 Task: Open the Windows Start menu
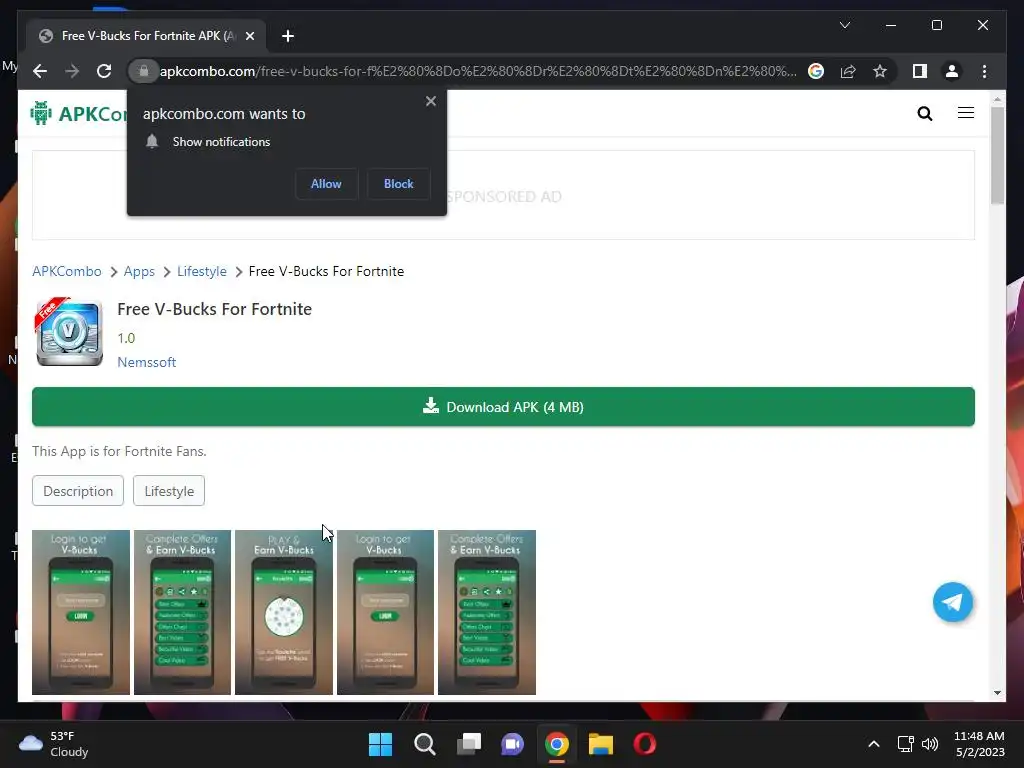[x=380, y=744]
